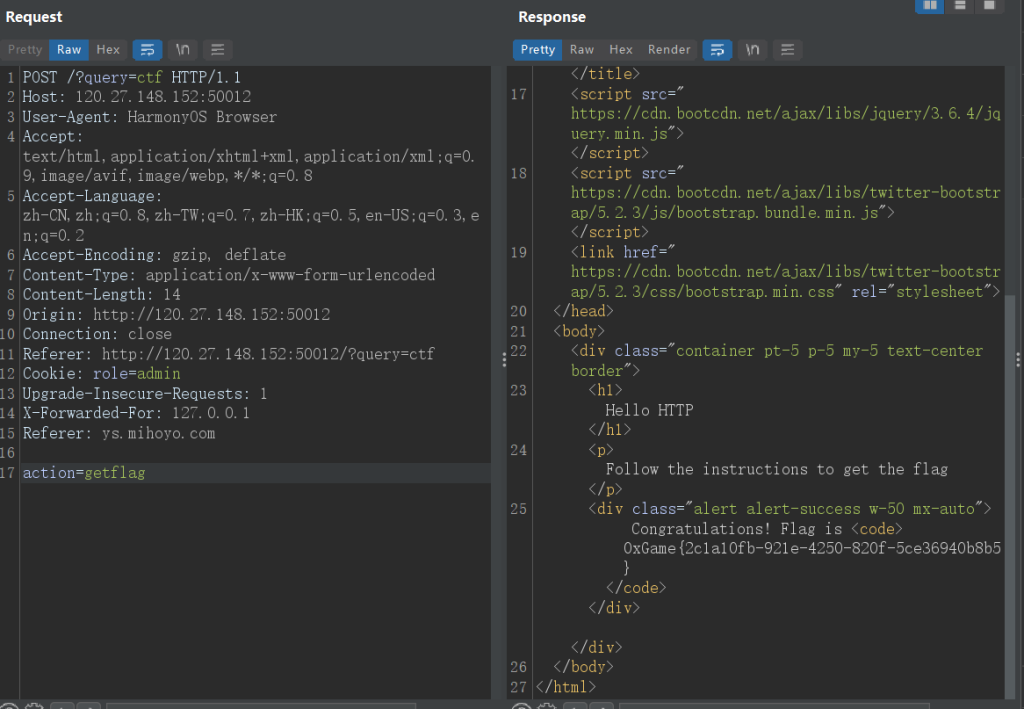This screenshot has width=1024, height=709.
Task: Click the Response panel vertical scrollbar
Action: click(x=1012, y=496)
